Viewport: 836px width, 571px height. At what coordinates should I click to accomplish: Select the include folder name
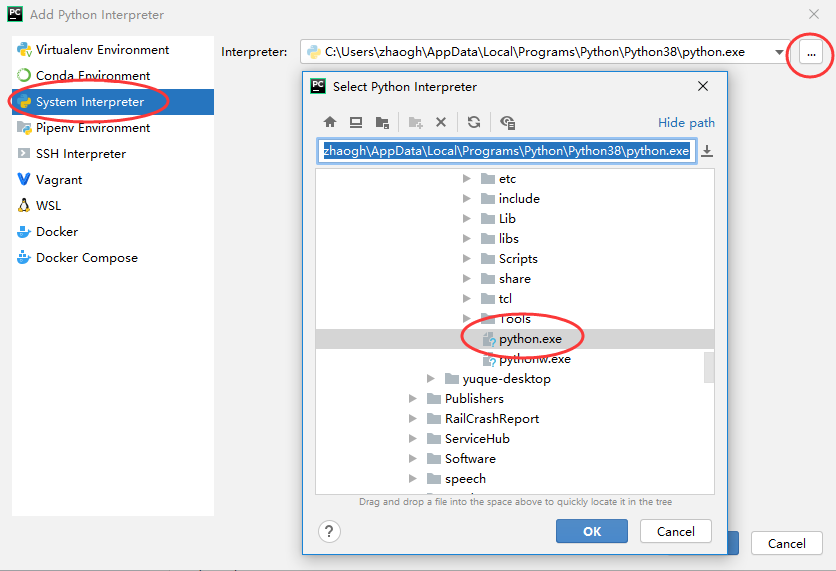click(x=519, y=199)
